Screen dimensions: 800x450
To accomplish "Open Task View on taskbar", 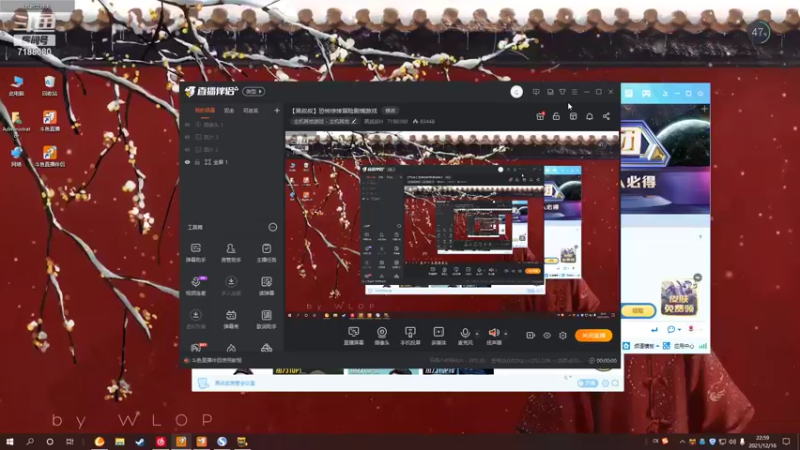I will pyautogui.click(x=69, y=441).
